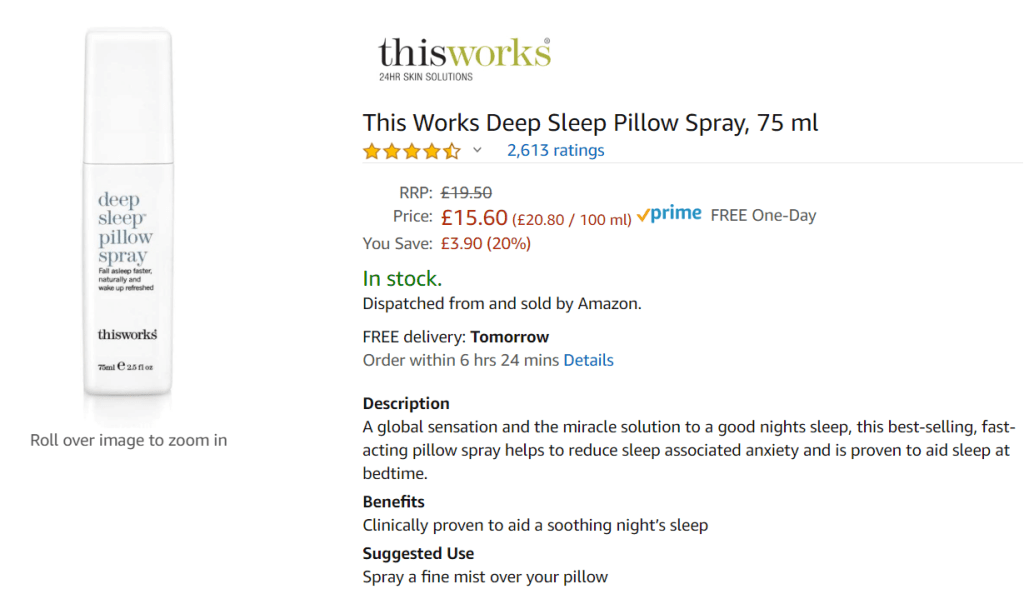
Task: Expand the star rating breakdown chevron
Action: pos(475,151)
